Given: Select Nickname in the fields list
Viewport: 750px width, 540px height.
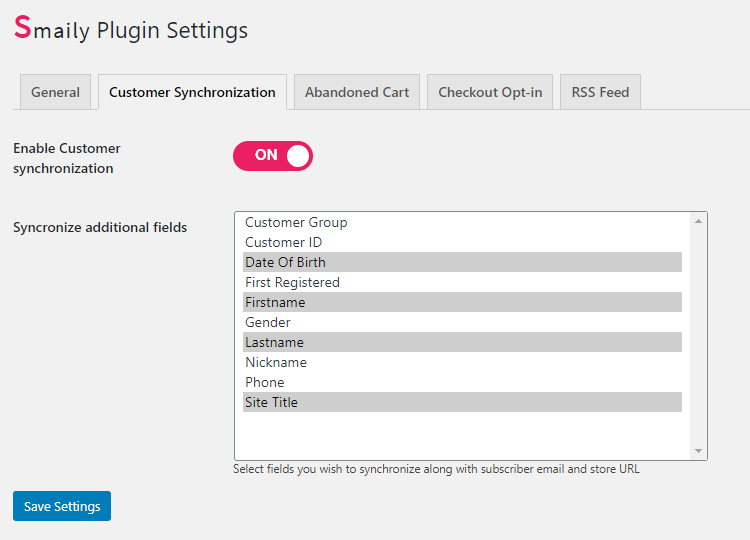Looking at the screenshot, I should point(462,363).
